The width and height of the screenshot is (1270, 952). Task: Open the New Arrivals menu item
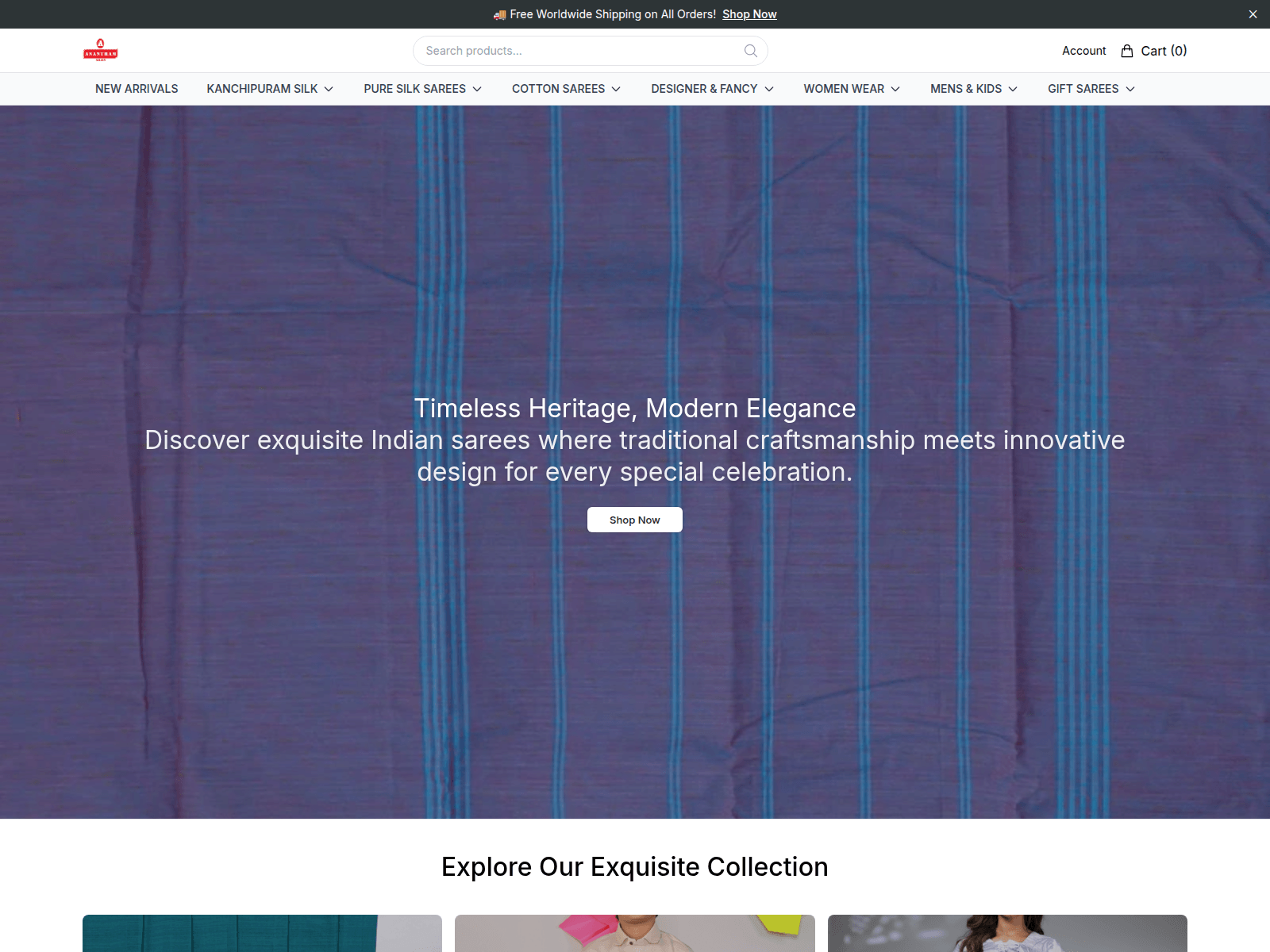click(x=137, y=89)
